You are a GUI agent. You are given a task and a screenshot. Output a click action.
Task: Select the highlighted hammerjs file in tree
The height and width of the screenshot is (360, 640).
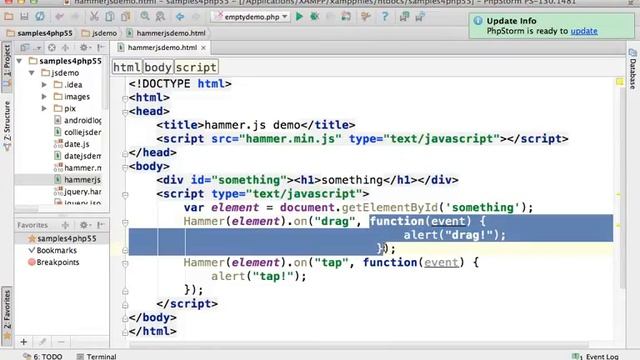[78, 180]
